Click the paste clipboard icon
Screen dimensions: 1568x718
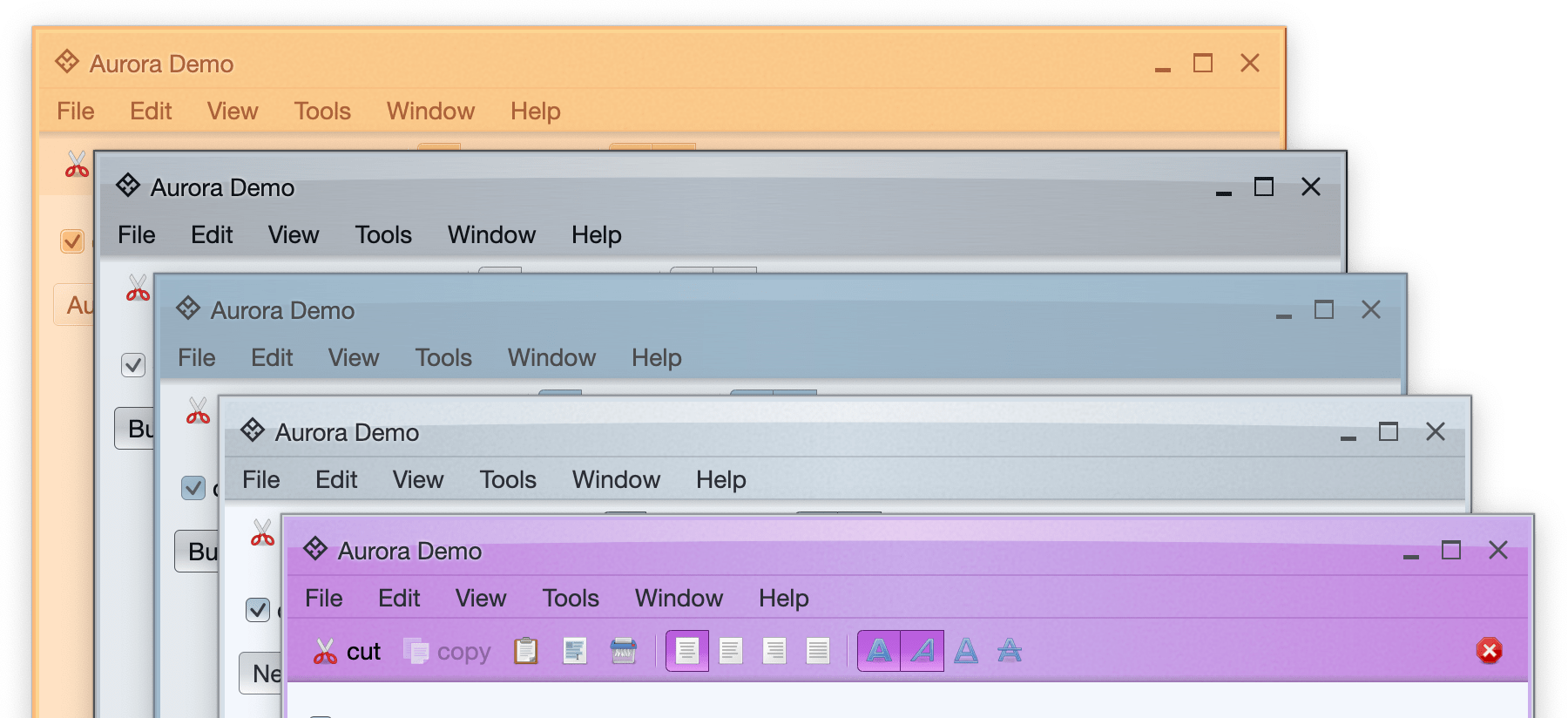(x=526, y=651)
